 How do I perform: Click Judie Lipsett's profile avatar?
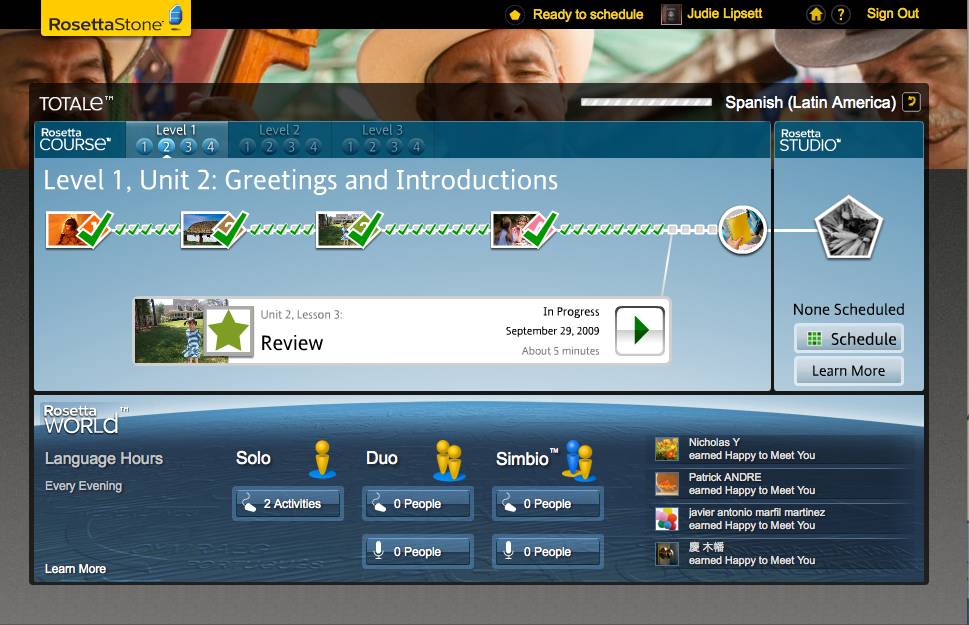pyautogui.click(x=671, y=14)
